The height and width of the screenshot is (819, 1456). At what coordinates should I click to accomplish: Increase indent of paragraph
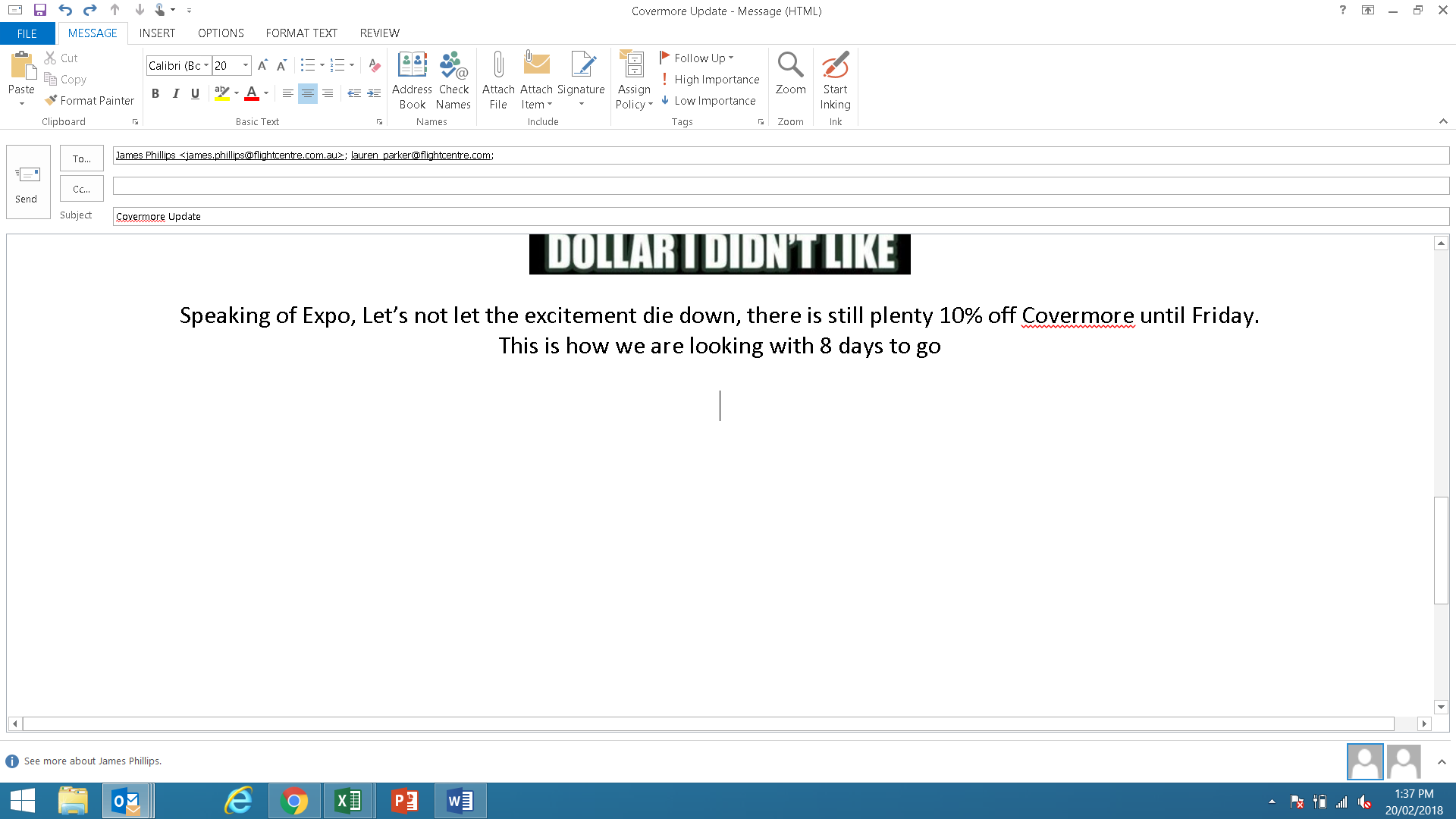374,93
